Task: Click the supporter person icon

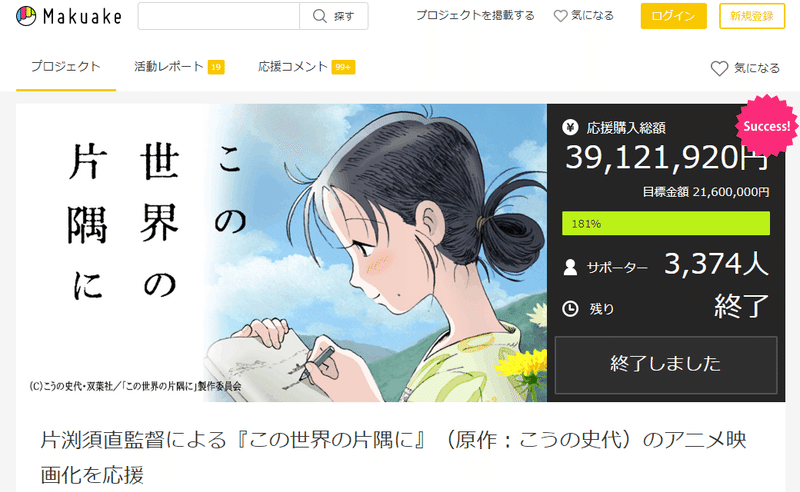Action: pyautogui.click(x=570, y=267)
